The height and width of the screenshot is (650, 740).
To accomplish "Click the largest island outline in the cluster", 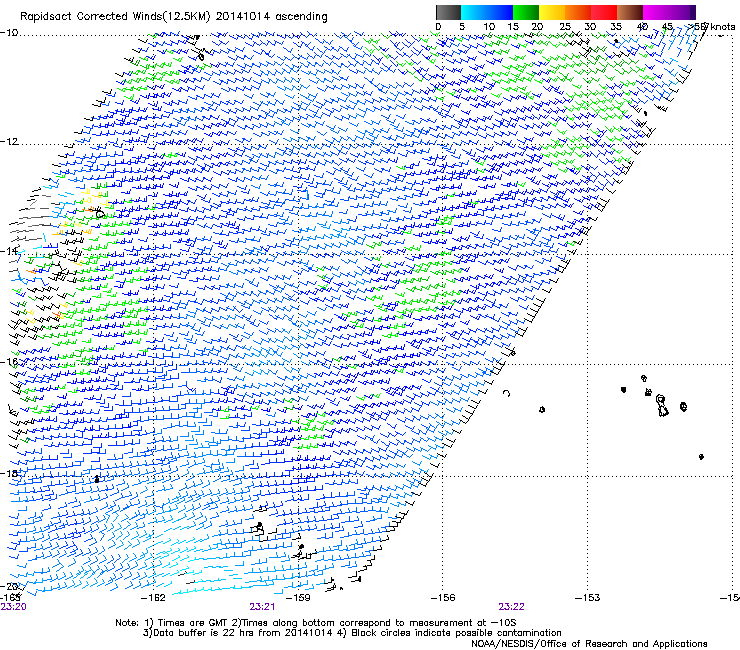I will click(x=662, y=406).
